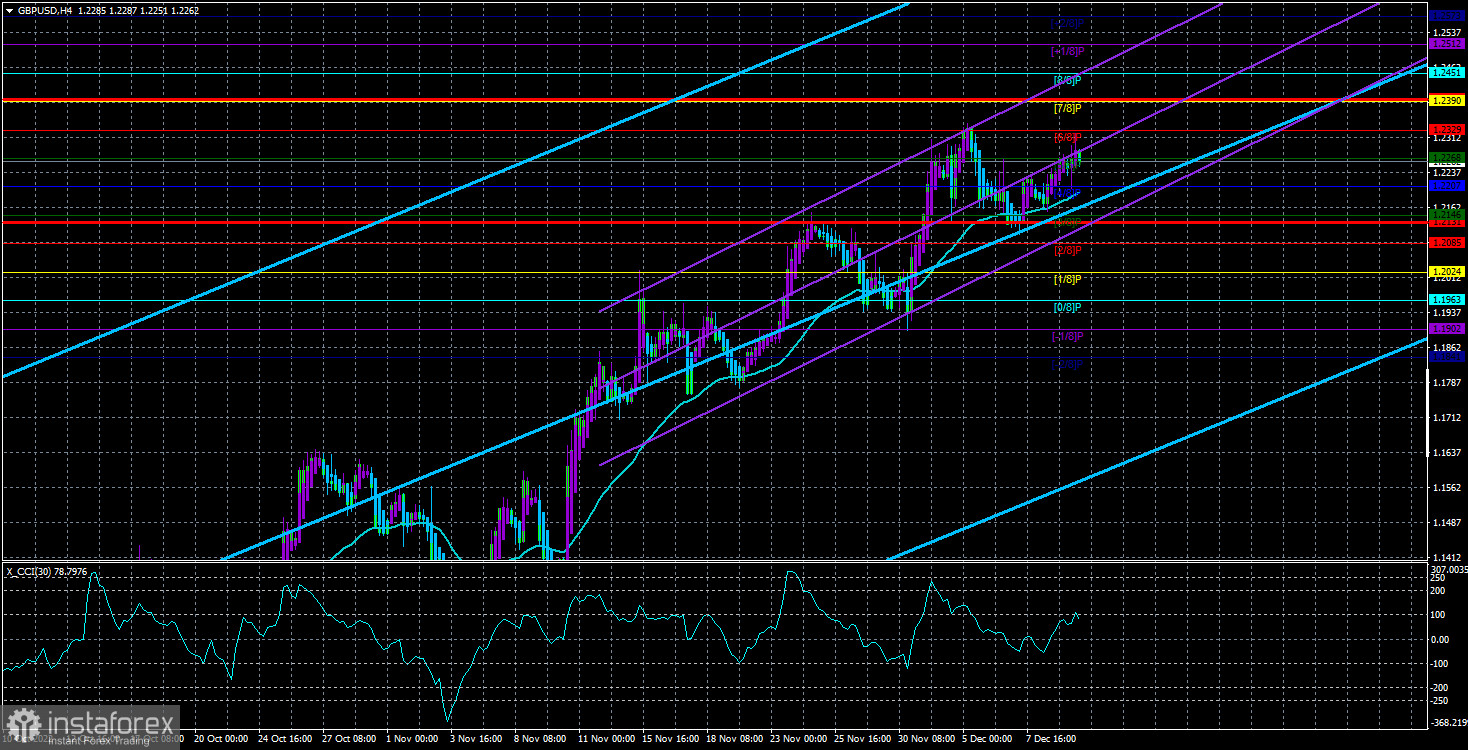
Task: Click the 1.1963 price level tag
Action: click(x=1447, y=299)
